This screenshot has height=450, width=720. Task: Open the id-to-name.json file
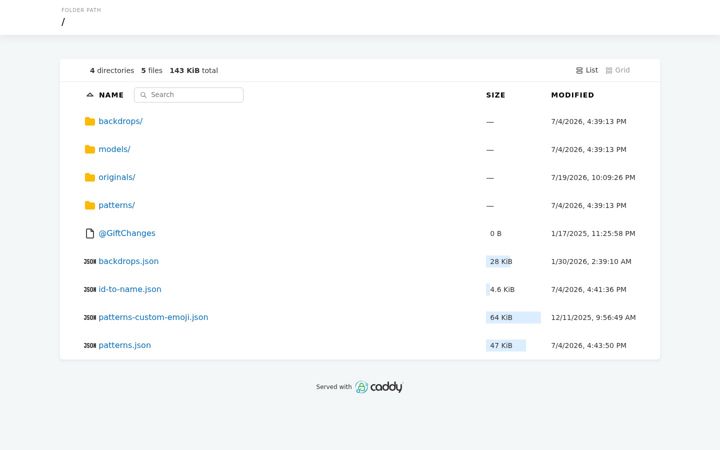click(129, 289)
